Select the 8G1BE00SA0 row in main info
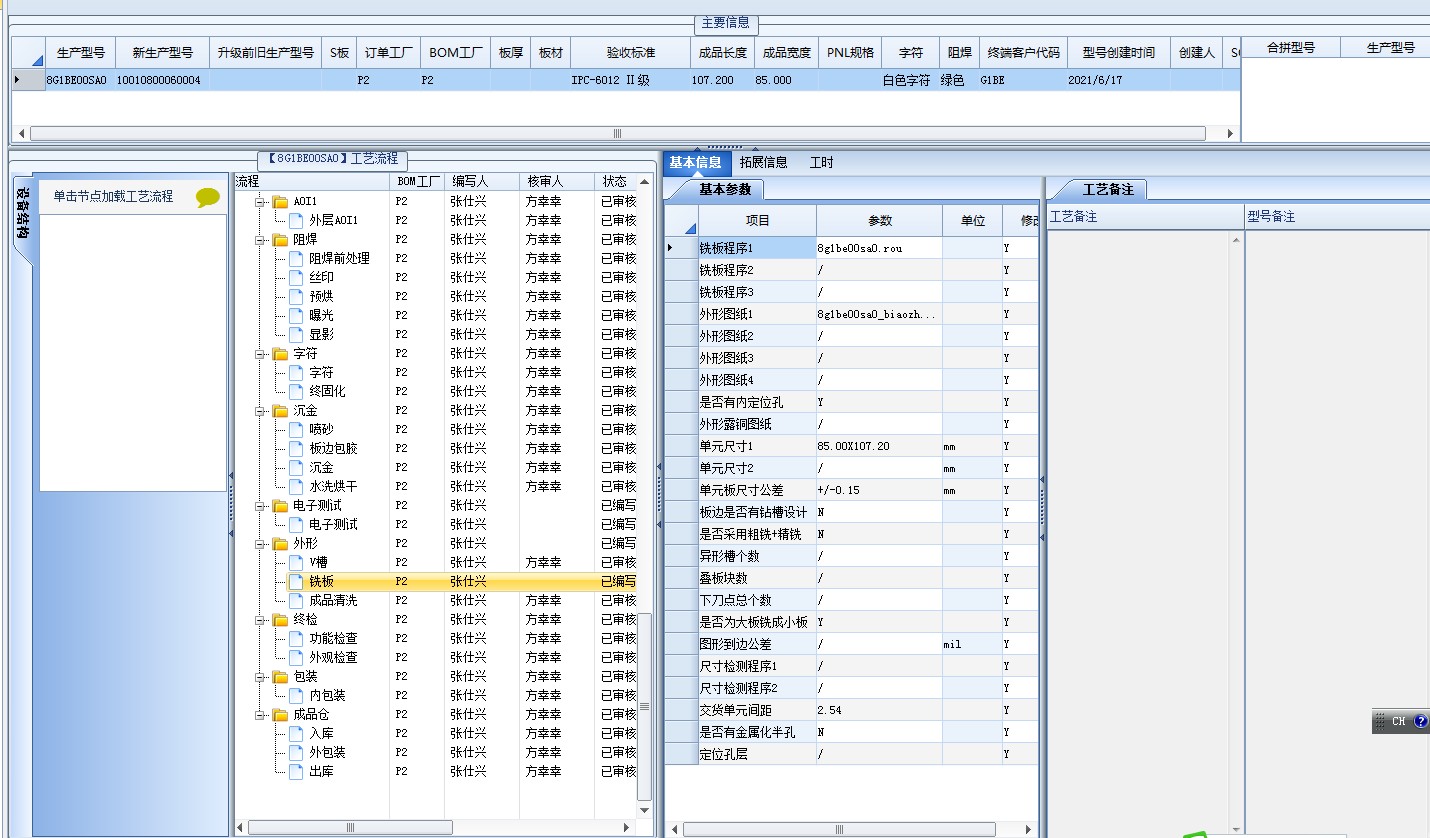1430x838 pixels. (625, 80)
